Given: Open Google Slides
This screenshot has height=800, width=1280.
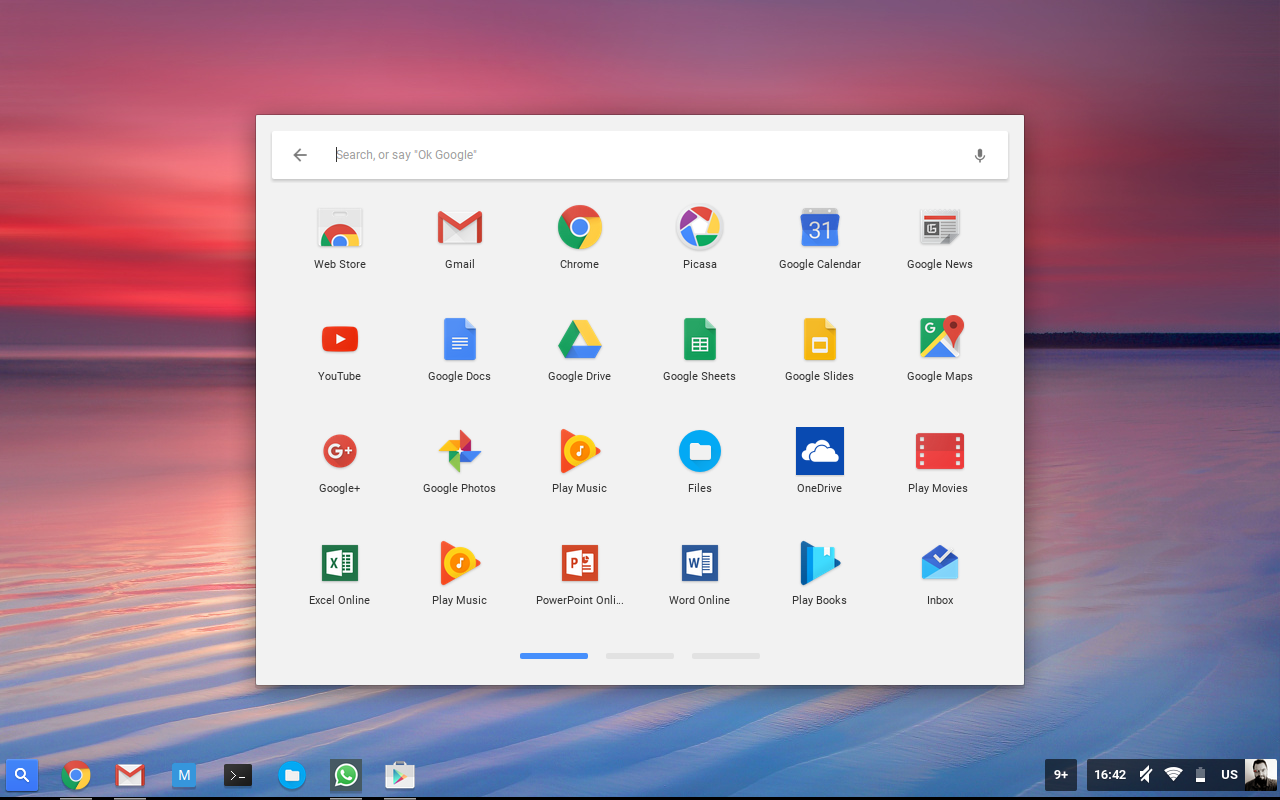Looking at the screenshot, I should [820, 350].
